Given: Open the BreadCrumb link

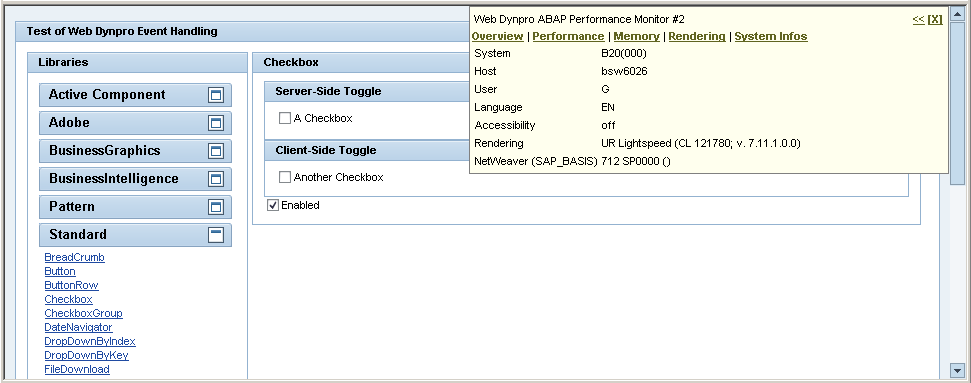Looking at the screenshot, I should coord(74,257).
